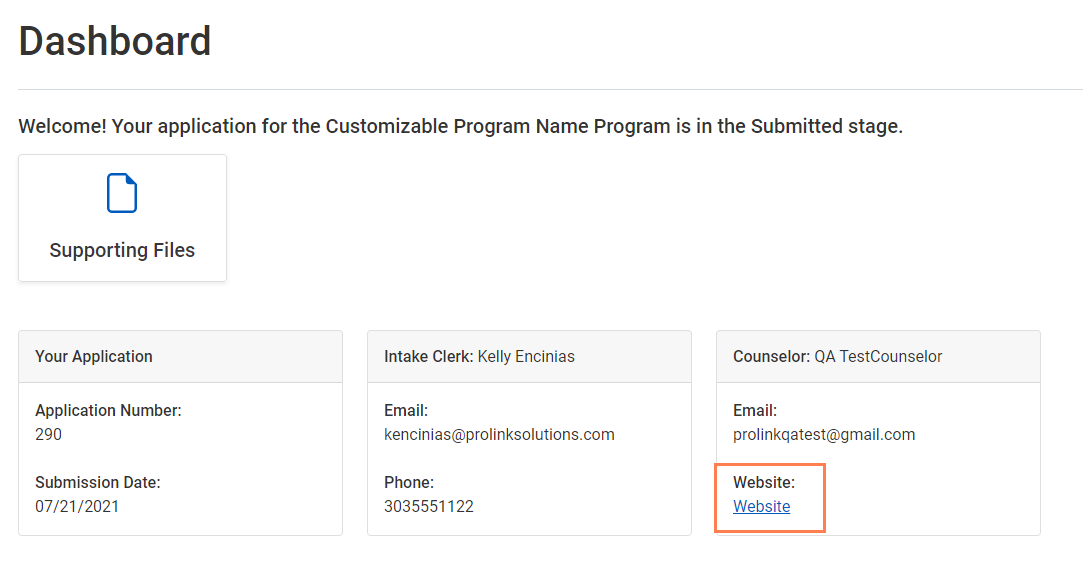Click the intake clerk email address

coord(499,434)
